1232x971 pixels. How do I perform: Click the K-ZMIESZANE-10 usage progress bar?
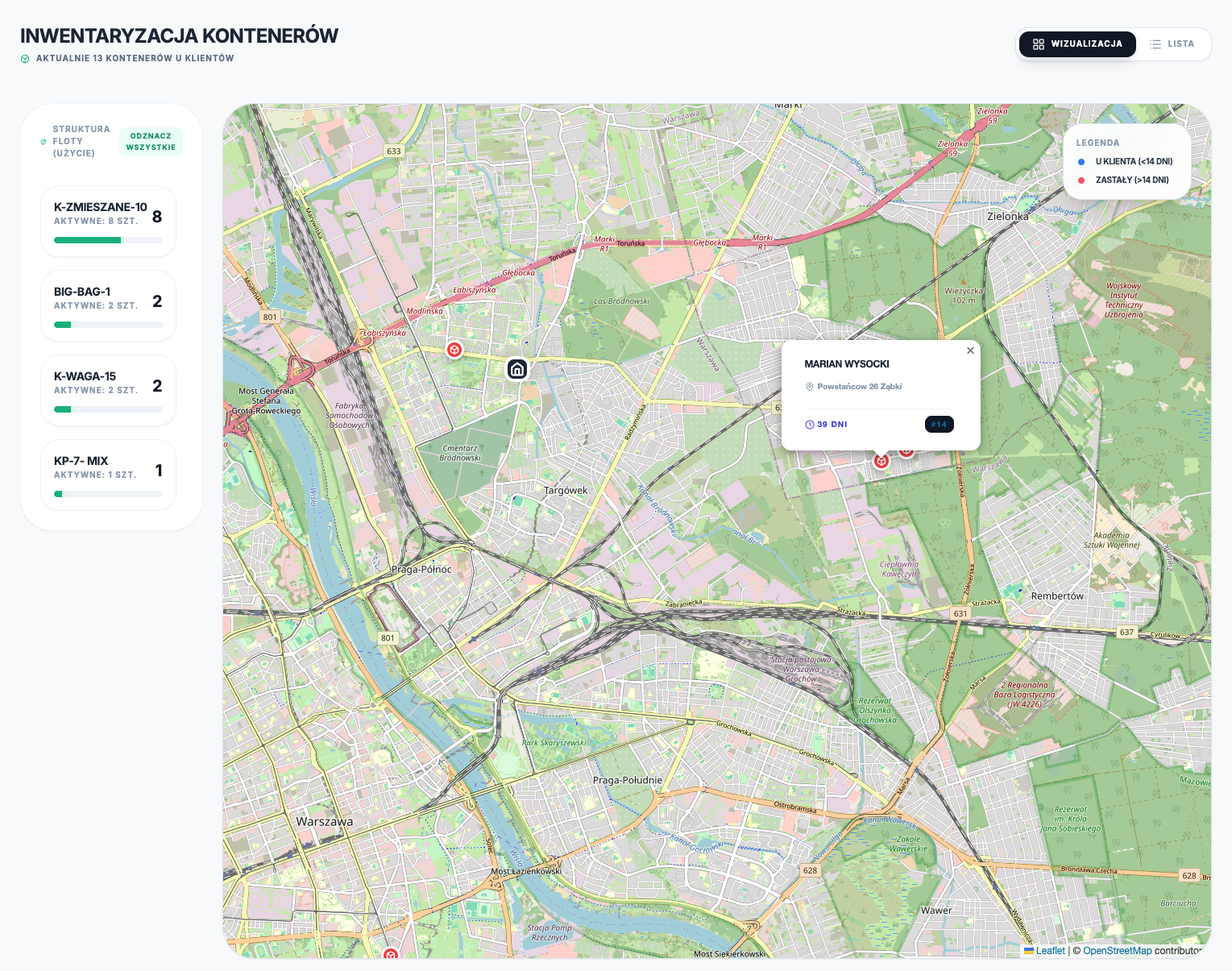point(109,240)
